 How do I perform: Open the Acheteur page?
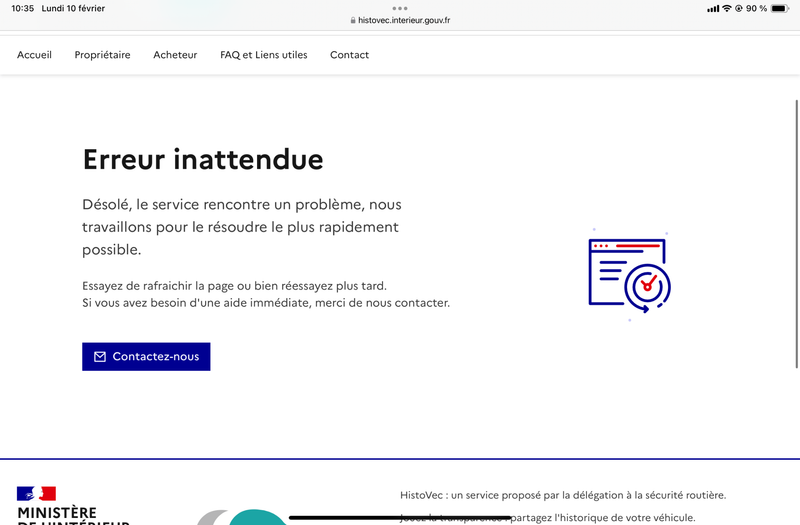tap(175, 55)
